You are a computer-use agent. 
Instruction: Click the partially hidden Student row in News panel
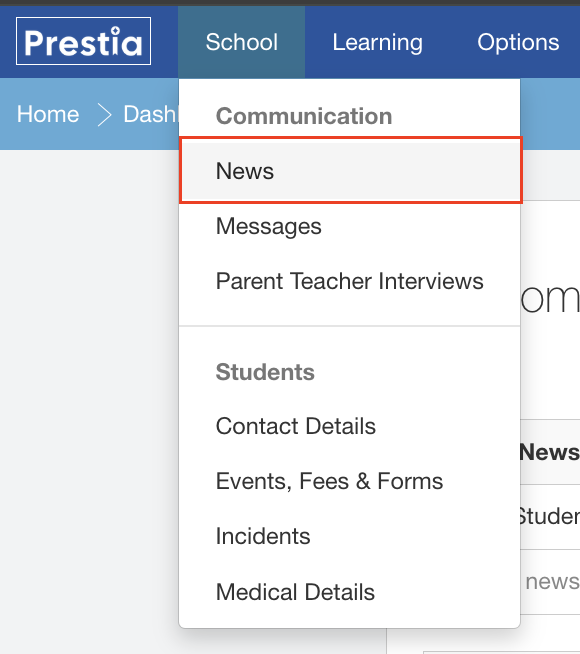click(x=550, y=517)
